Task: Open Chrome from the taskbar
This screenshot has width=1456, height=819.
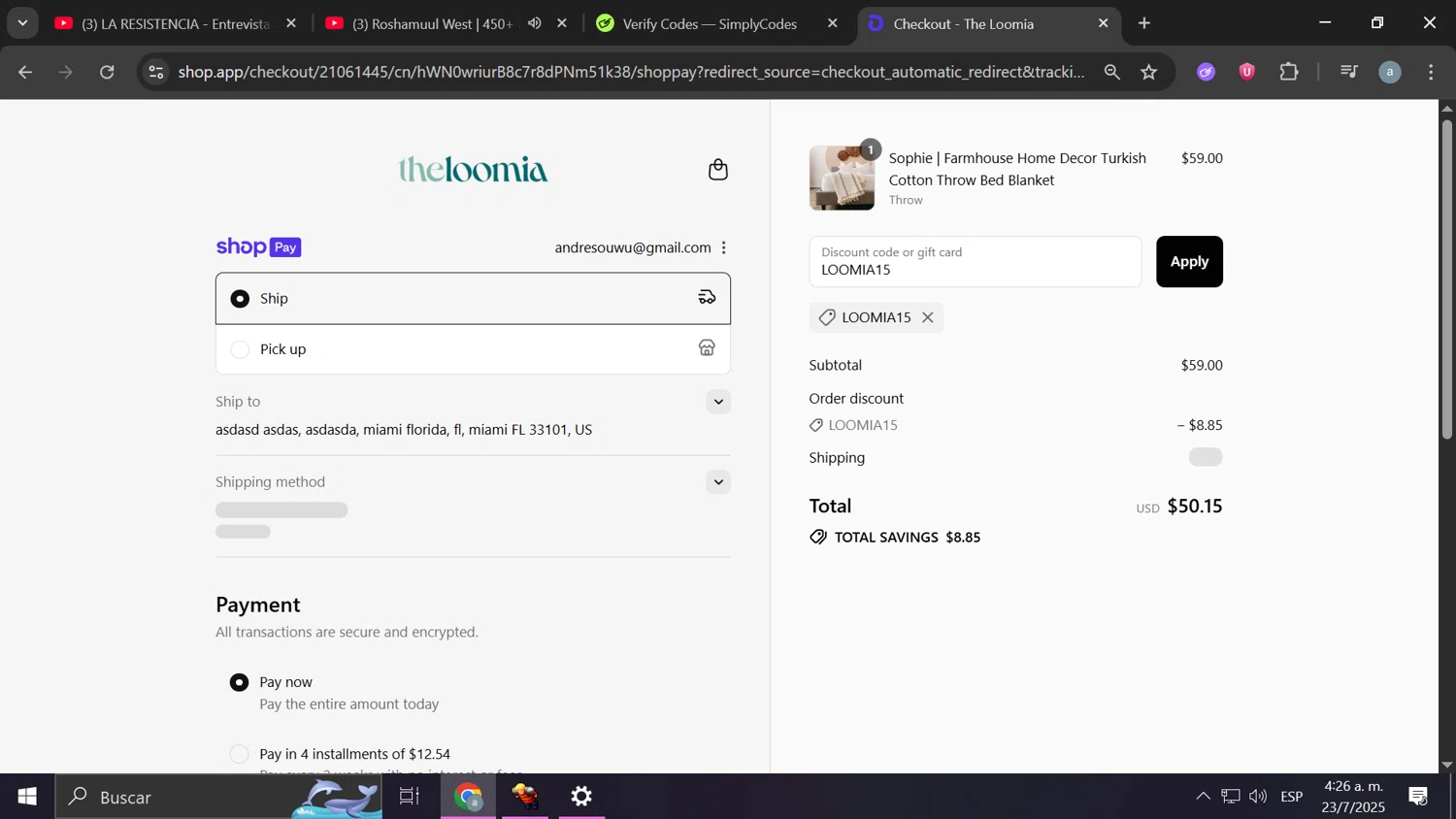Action: (469, 797)
